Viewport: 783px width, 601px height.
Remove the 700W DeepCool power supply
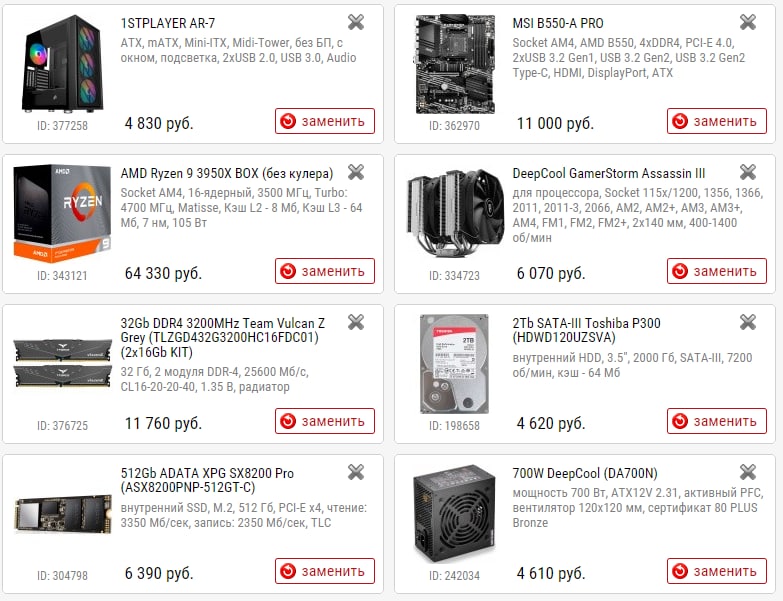(748, 472)
